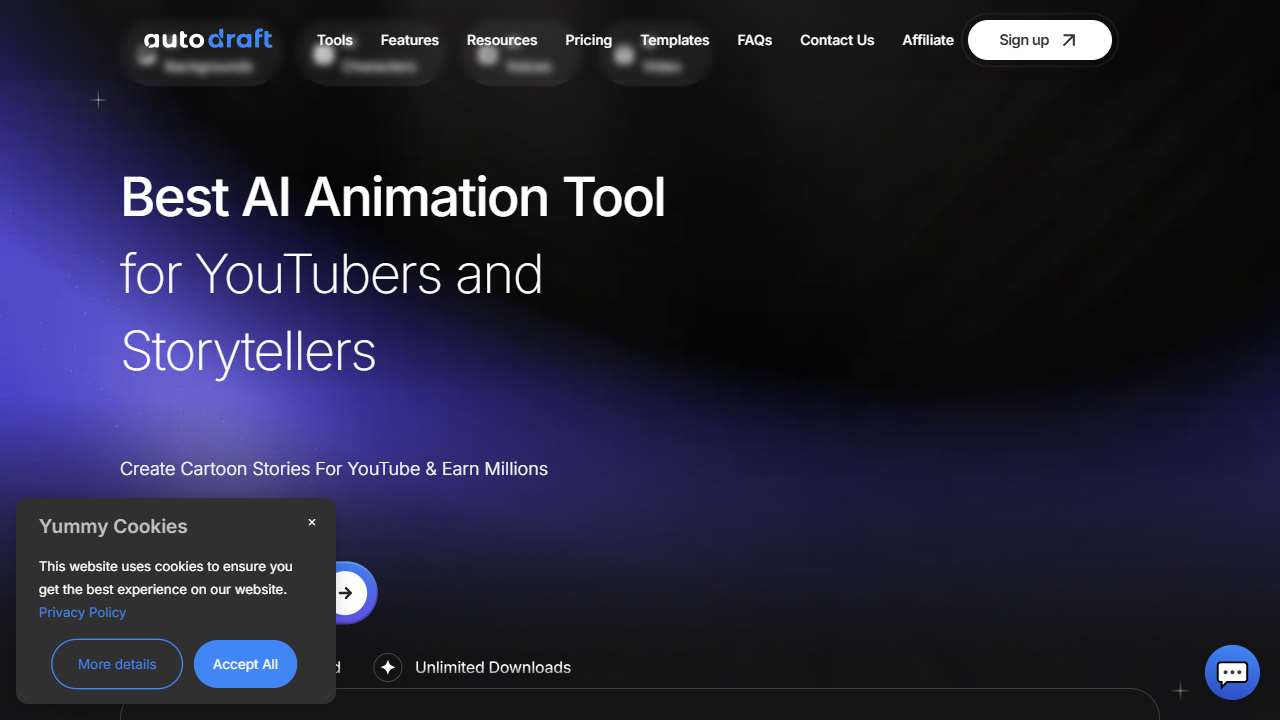Dismiss the Yummy Cookies popup
This screenshot has height=720, width=1280.
click(x=312, y=522)
